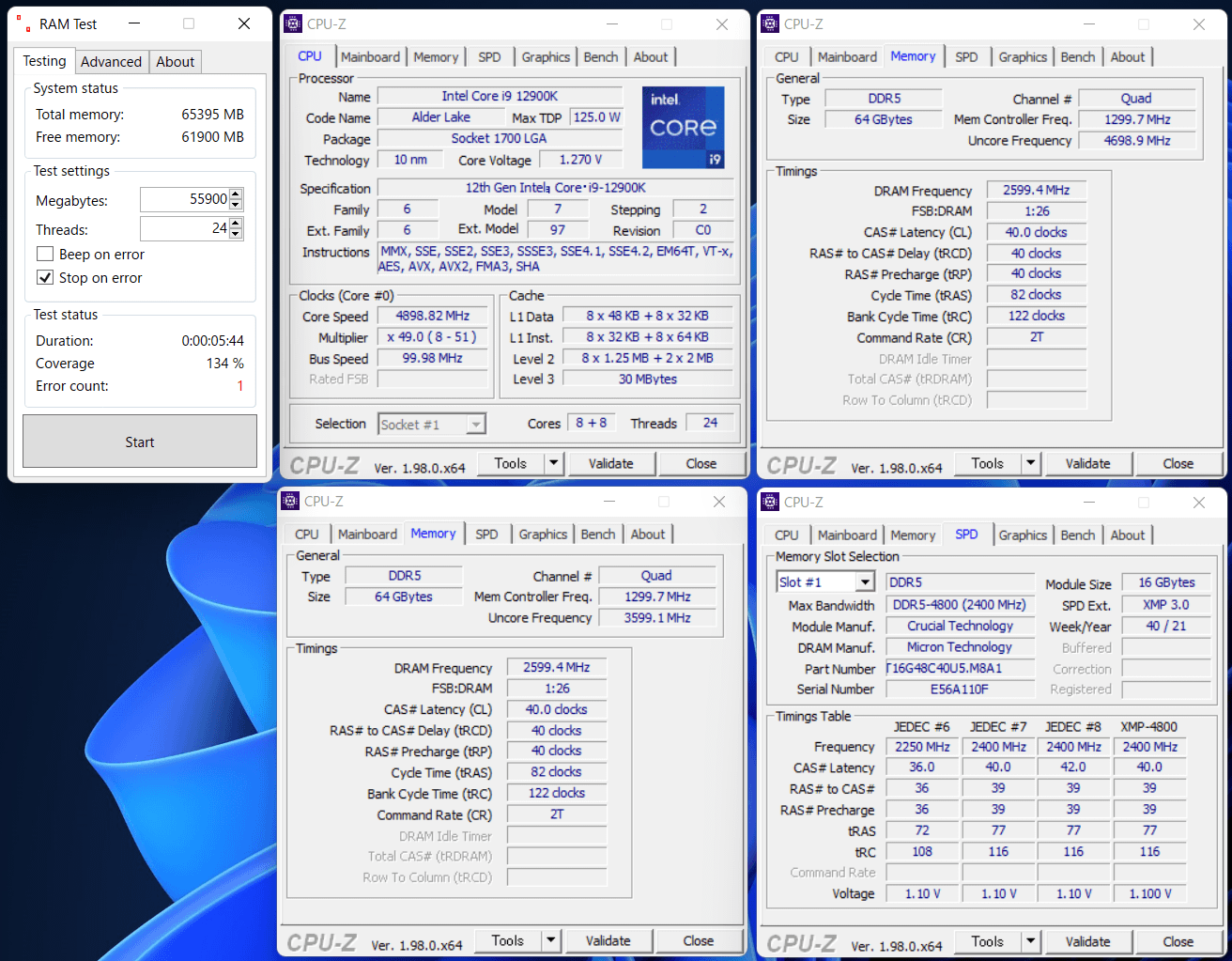
Task: Click Serial Number E56A110F value
Action: [x=960, y=689]
